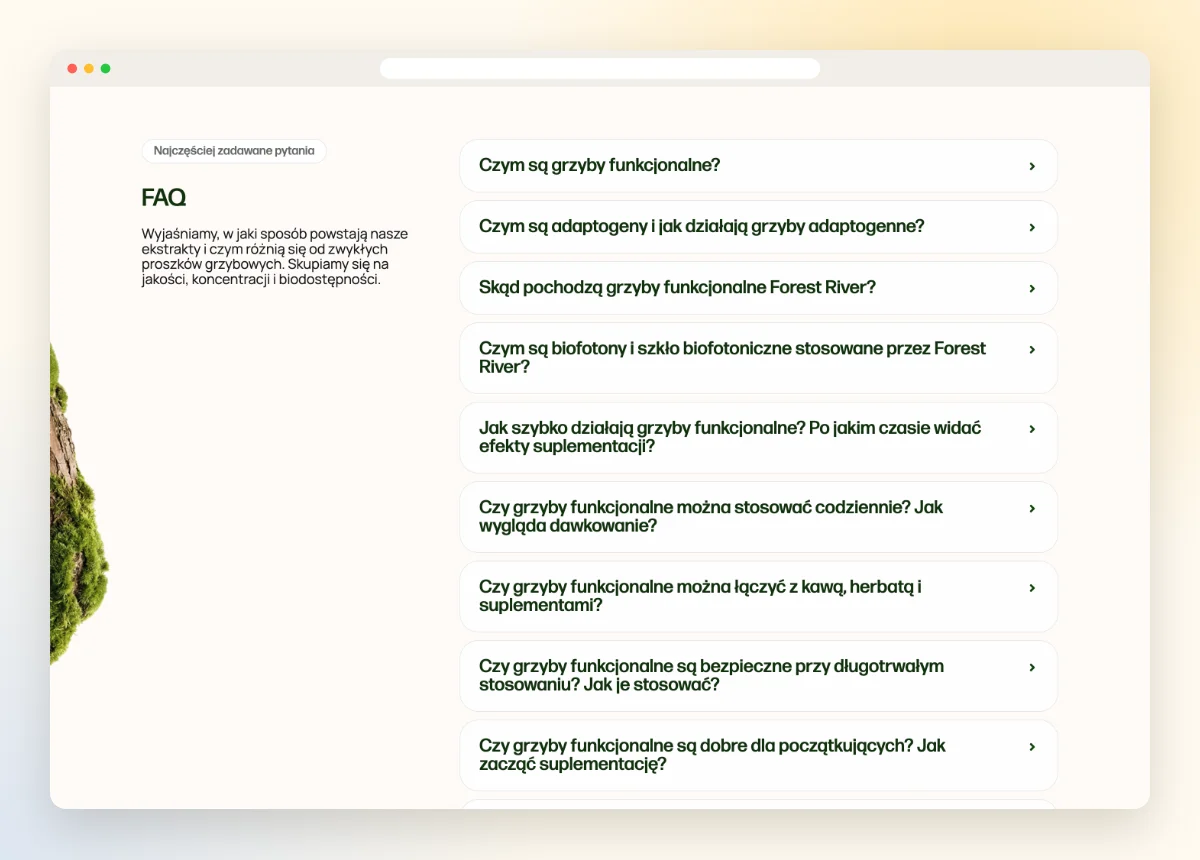Click the "Najczęściej zadawane pytania" badge
This screenshot has width=1200, height=860.
(x=234, y=151)
